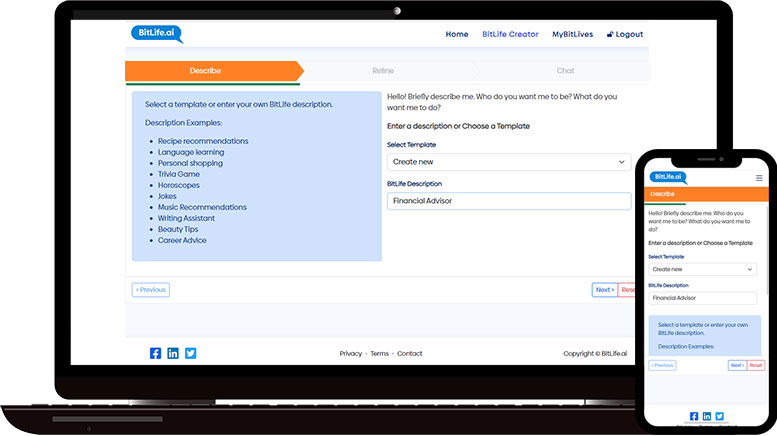Select the Describe tab on the phone screen
777x436 pixels.
[x=706, y=194]
